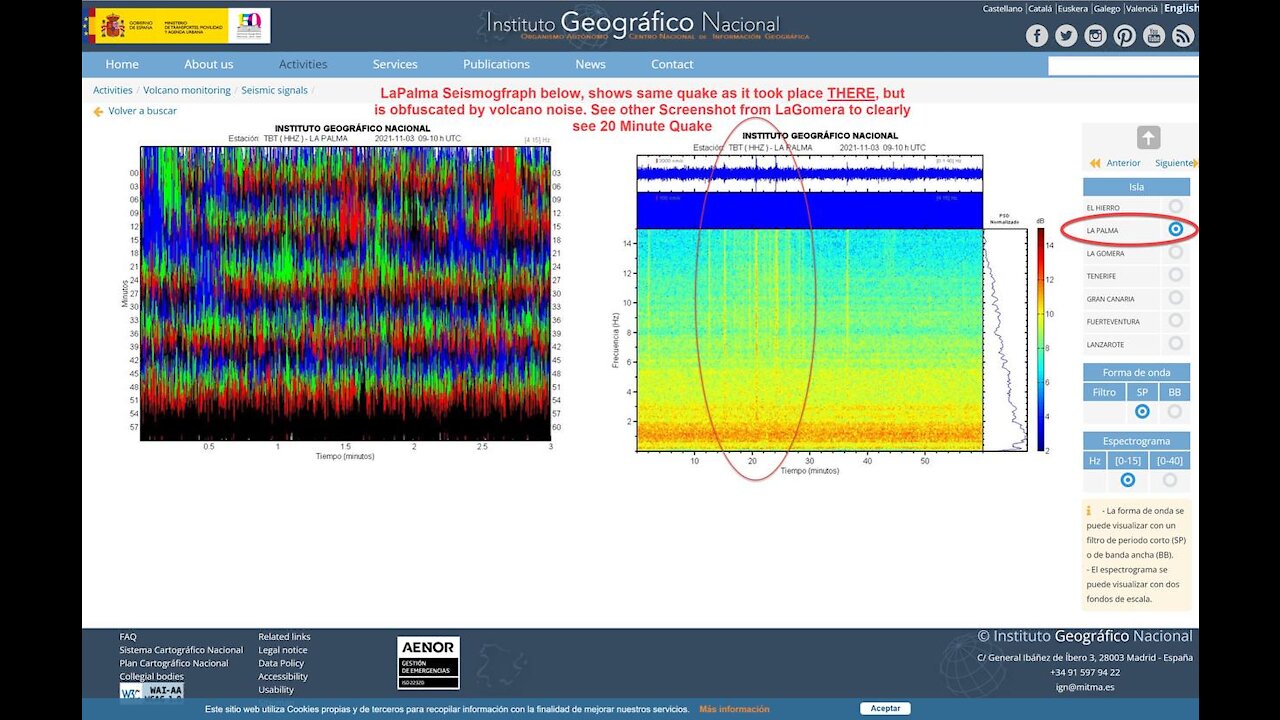Screen dimensions: 1280x720
Task: Click the Activities breadcrumb link
Action: [x=113, y=90]
